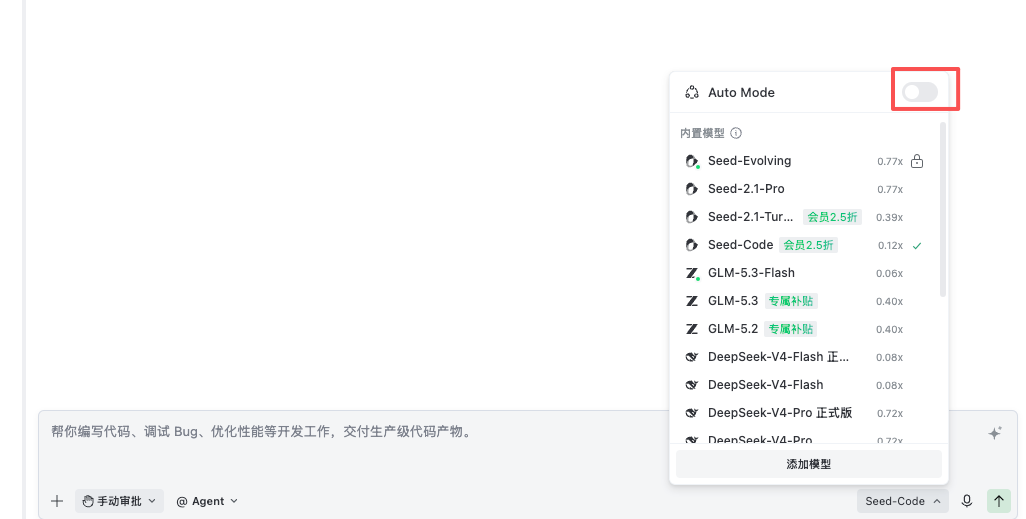Click the 添加模型 button
The width and height of the screenshot is (1026, 519).
pos(809,464)
